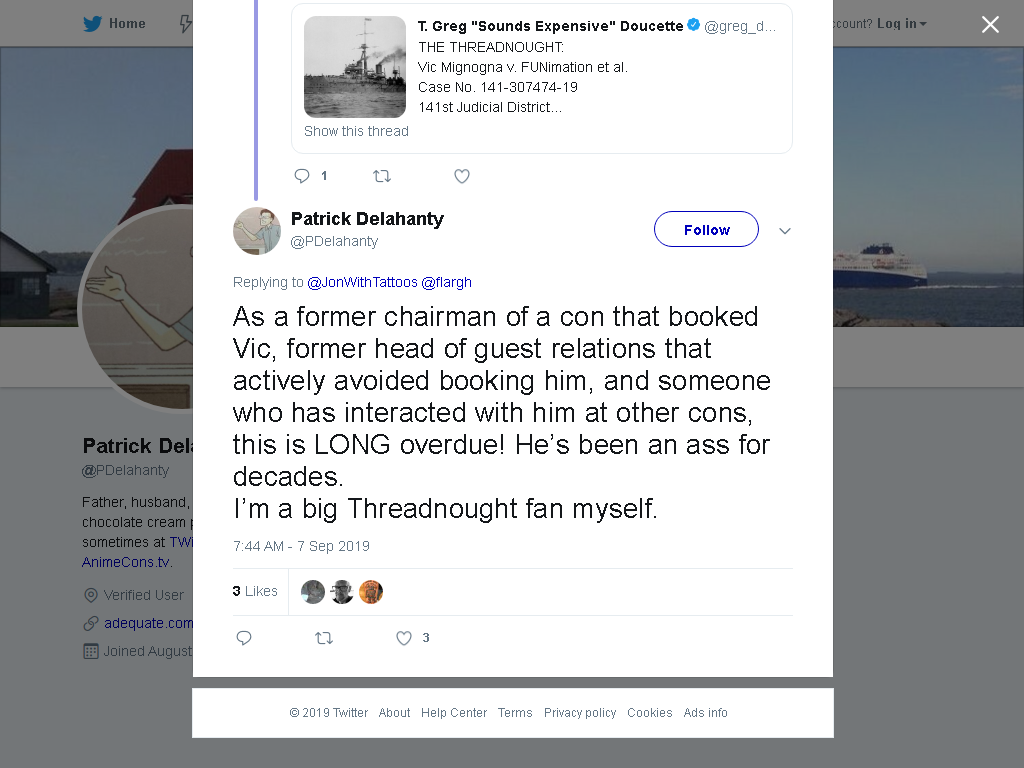Open the @flargh mention link
The width and height of the screenshot is (1024, 768).
(x=446, y=282)
